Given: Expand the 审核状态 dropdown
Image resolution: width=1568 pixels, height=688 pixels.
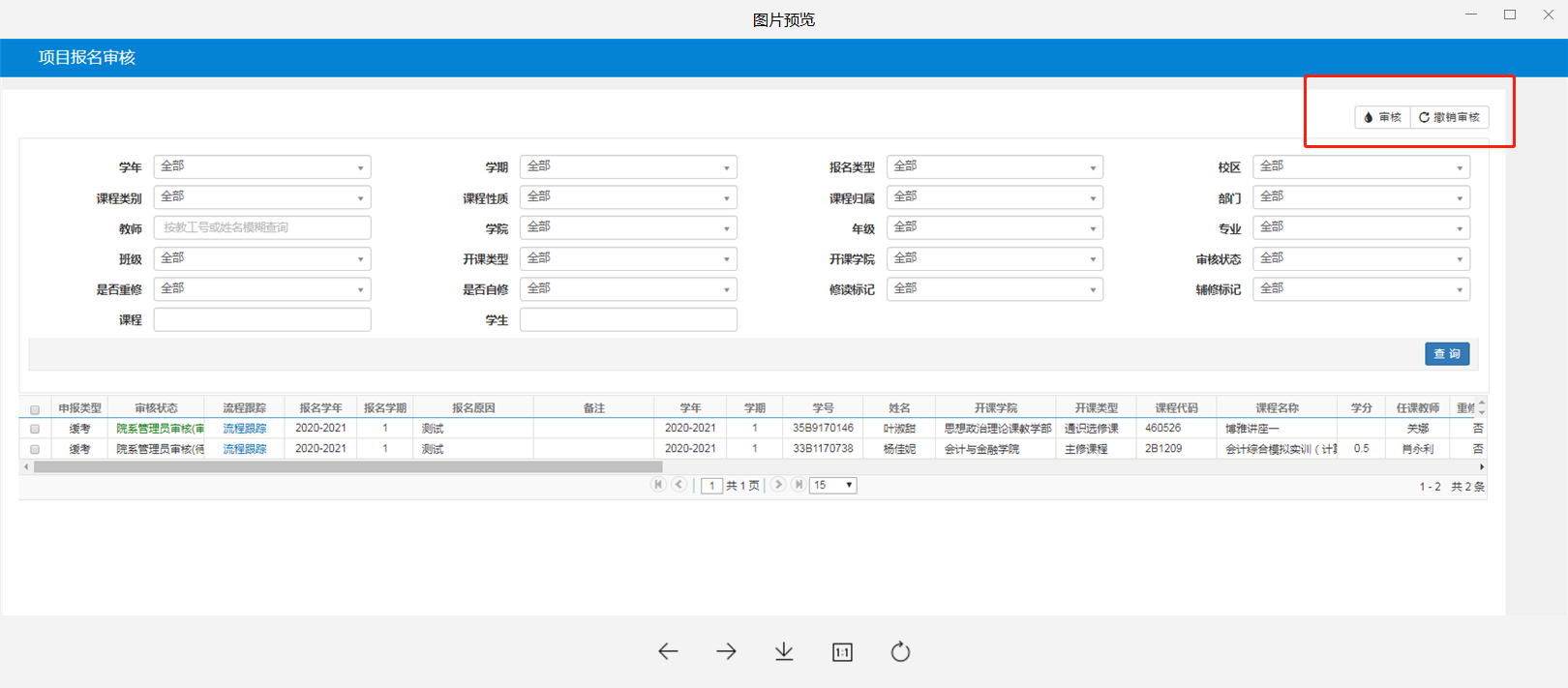Looking at the screenshot, I should pos(1361,259).
